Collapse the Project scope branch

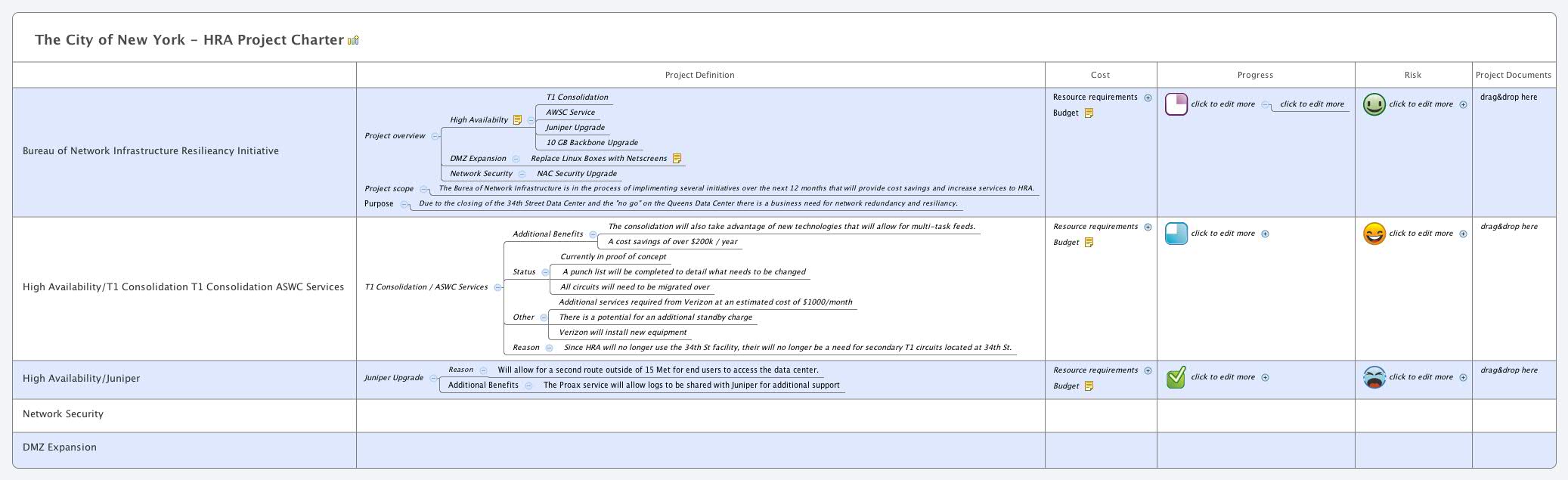point(423,189)
